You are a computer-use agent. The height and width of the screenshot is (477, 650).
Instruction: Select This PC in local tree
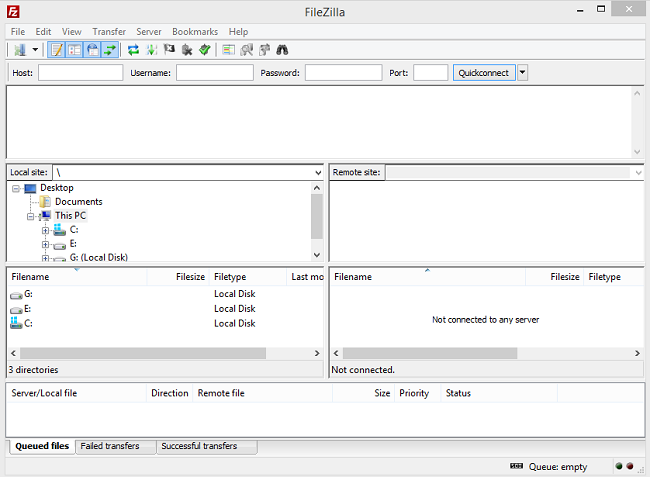70,215
